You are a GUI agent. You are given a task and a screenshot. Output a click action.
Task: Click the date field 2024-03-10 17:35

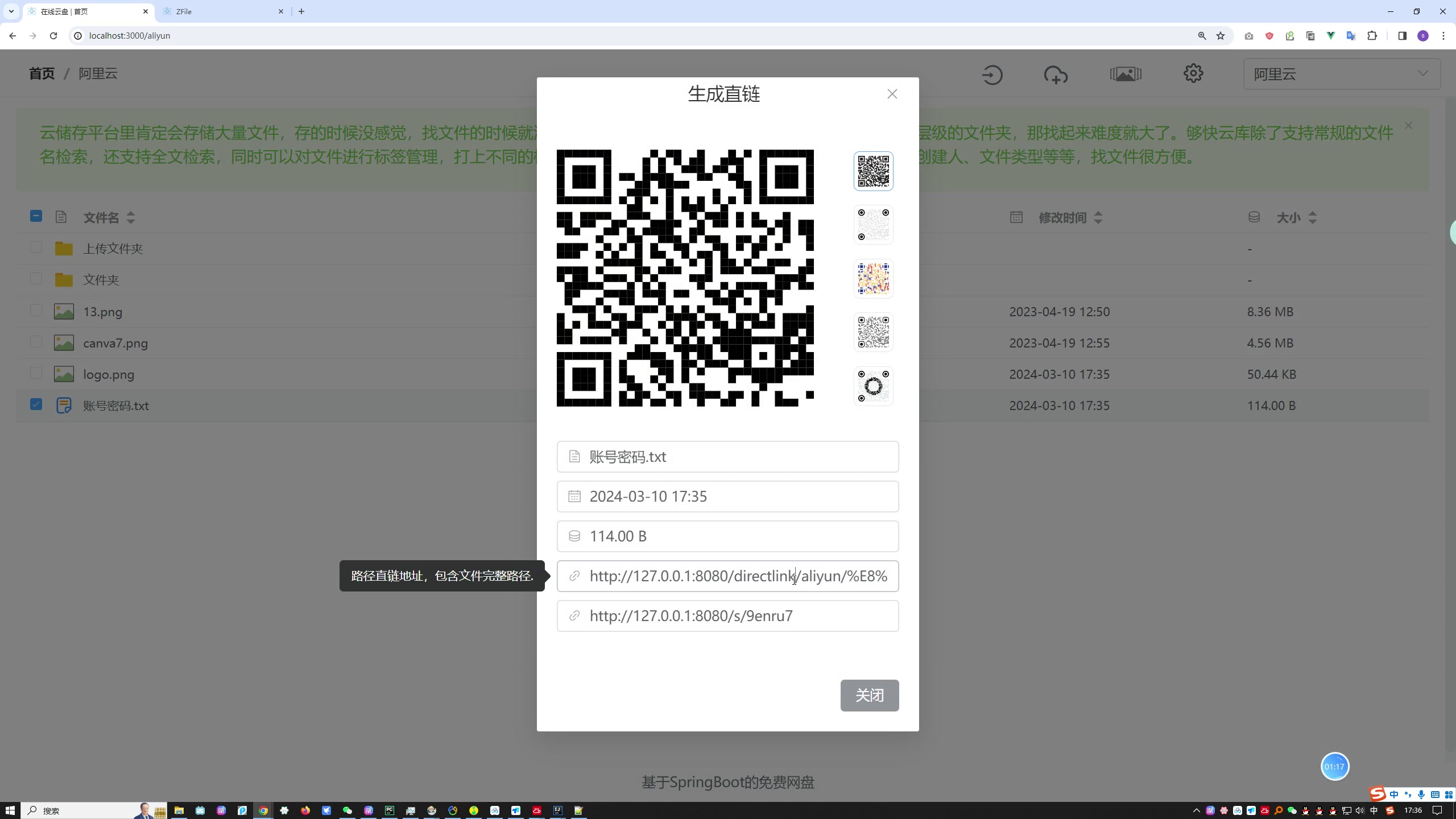pyautogui.click(x=727, y=497)
